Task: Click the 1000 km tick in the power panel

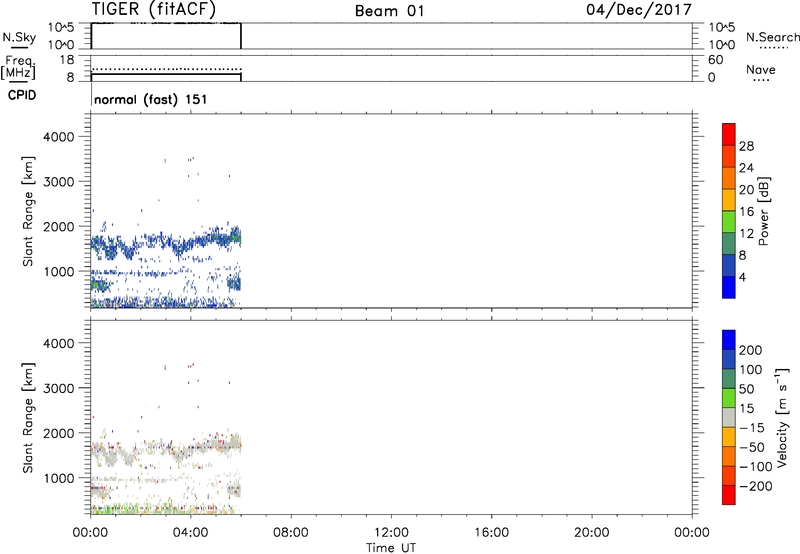Action: tap(59, 271)
